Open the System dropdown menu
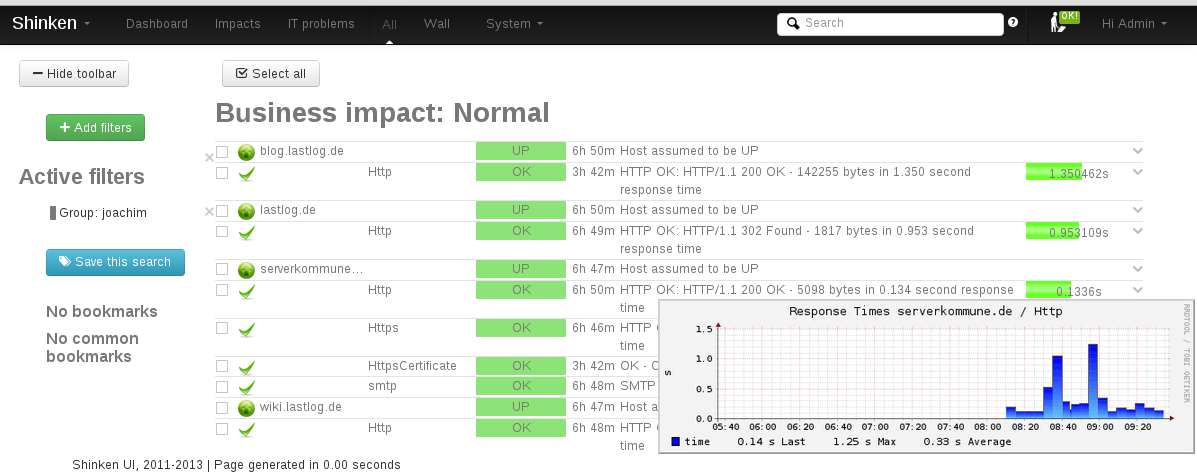This screenshot has width=1197, height=475. tap(514, 23)
